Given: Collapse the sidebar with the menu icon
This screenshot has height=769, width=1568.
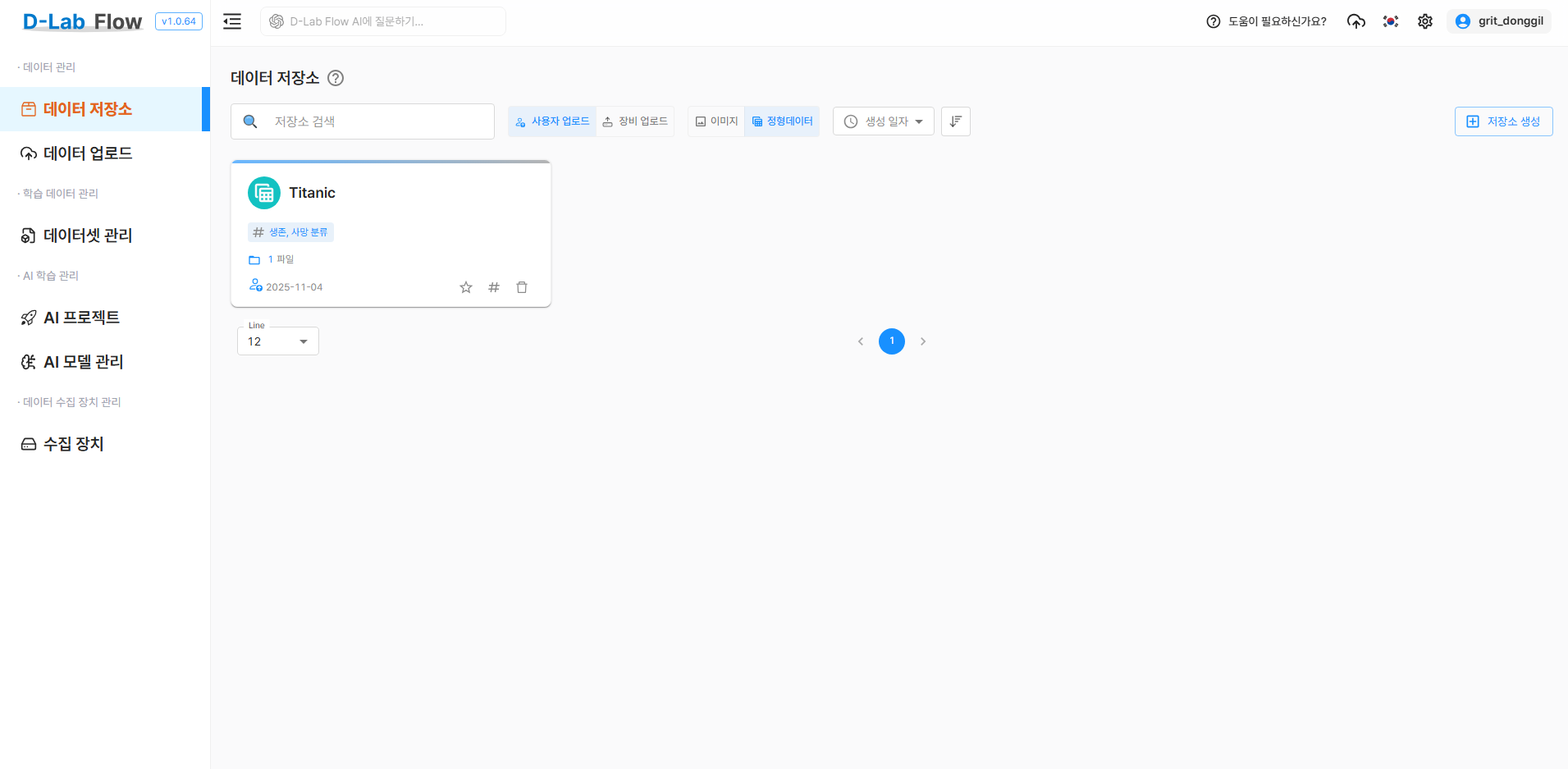Looking at the screenshot, I should point(232,21).
